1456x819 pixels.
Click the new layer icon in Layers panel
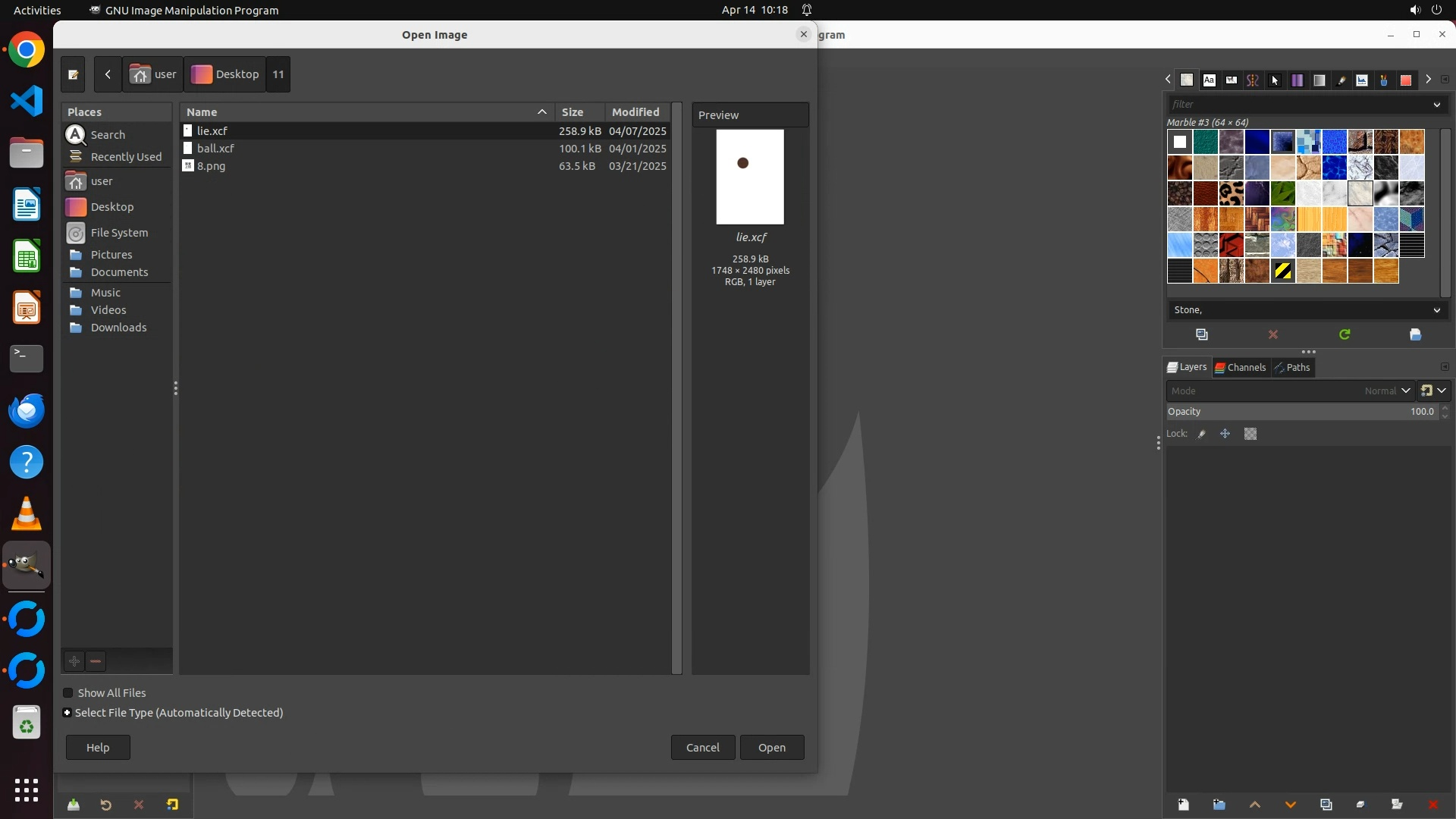[1183, 805]
